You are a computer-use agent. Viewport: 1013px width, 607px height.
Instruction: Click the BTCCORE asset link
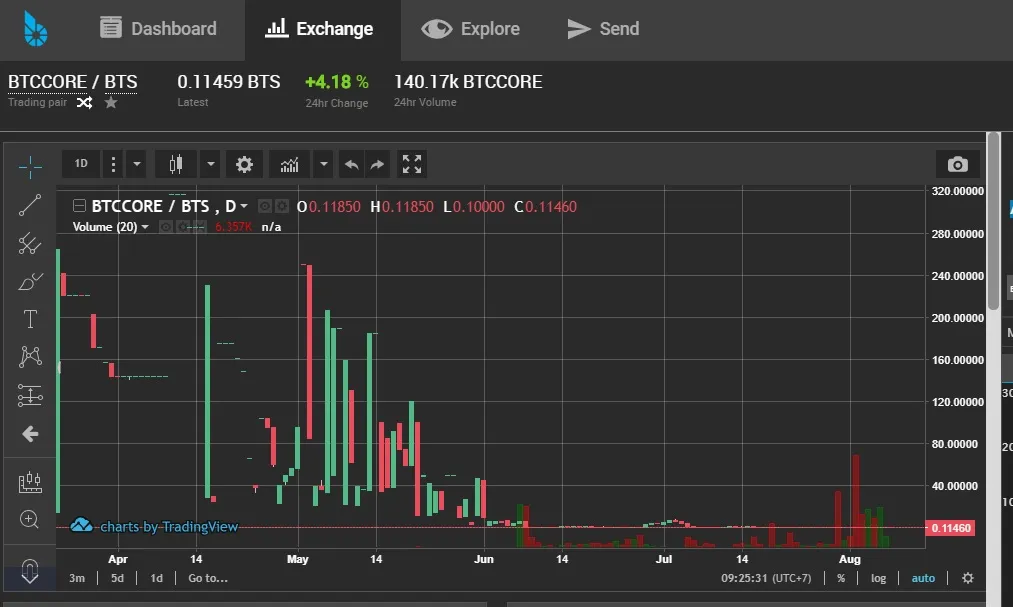click(47, 82)
